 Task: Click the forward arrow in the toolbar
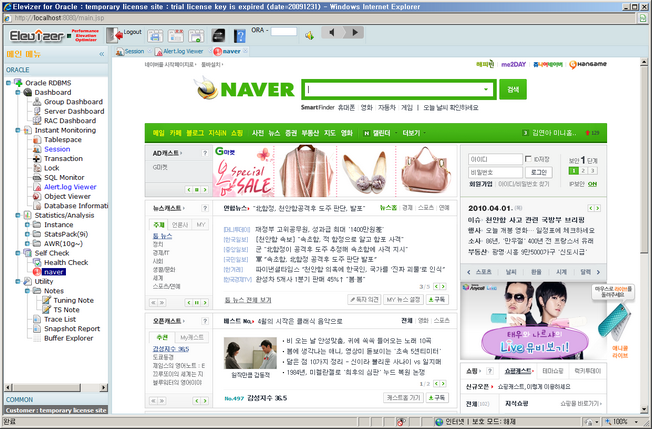[354, 32]
